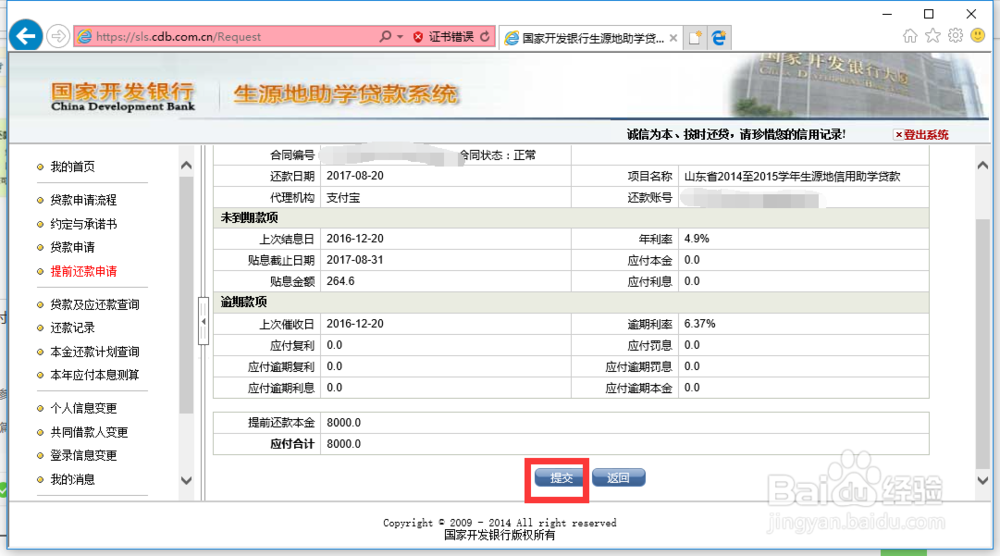Screen dimensions: 1000x556
Task: Click the smiley feedback icon
Action: (978, 36)
